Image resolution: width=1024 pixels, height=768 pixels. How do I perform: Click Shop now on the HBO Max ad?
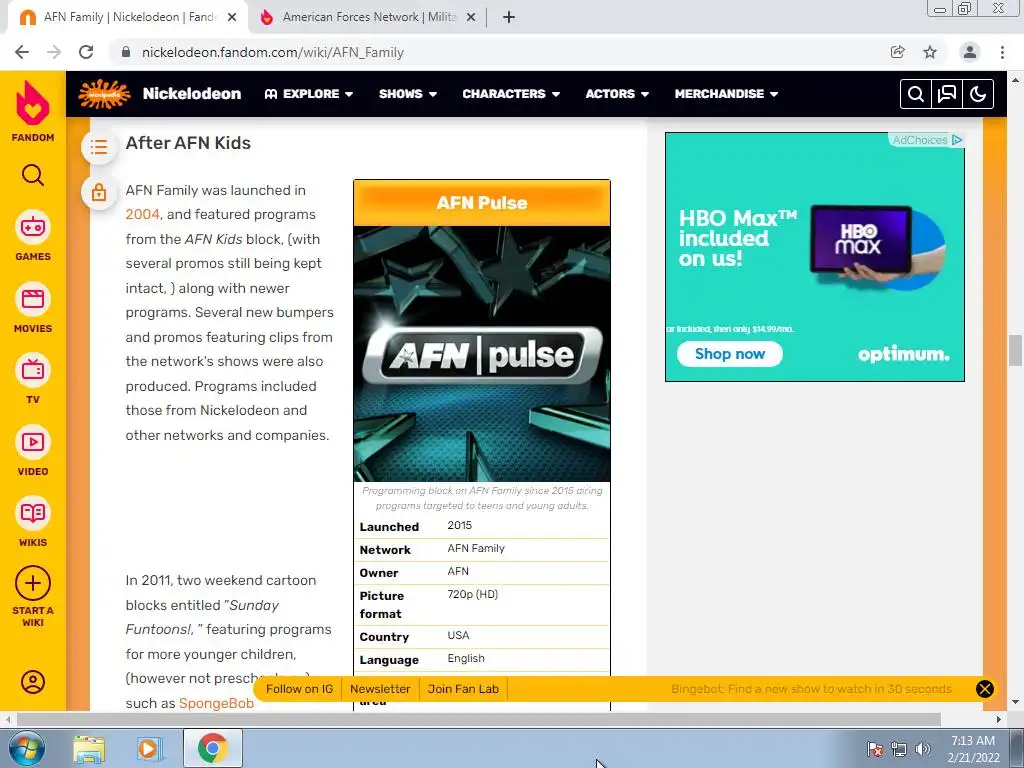(x=729, y=354)
